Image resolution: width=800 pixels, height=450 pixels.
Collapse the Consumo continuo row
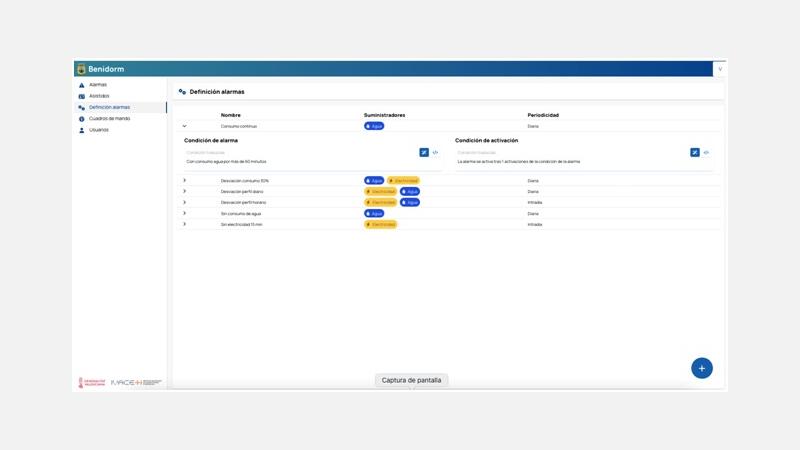[x=185, y=126]
